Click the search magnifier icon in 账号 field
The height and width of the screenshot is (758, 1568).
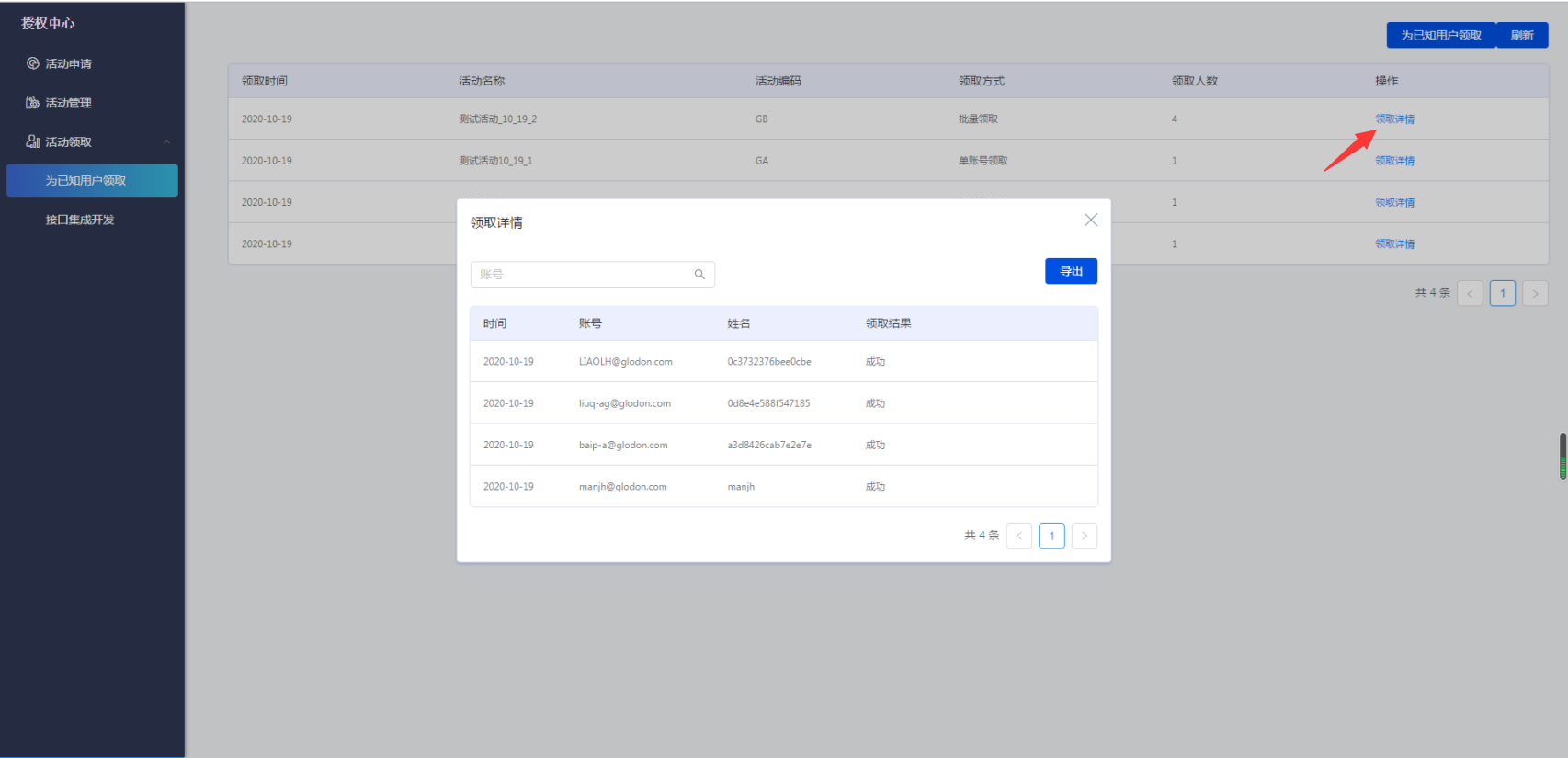[x=699, y=275]
